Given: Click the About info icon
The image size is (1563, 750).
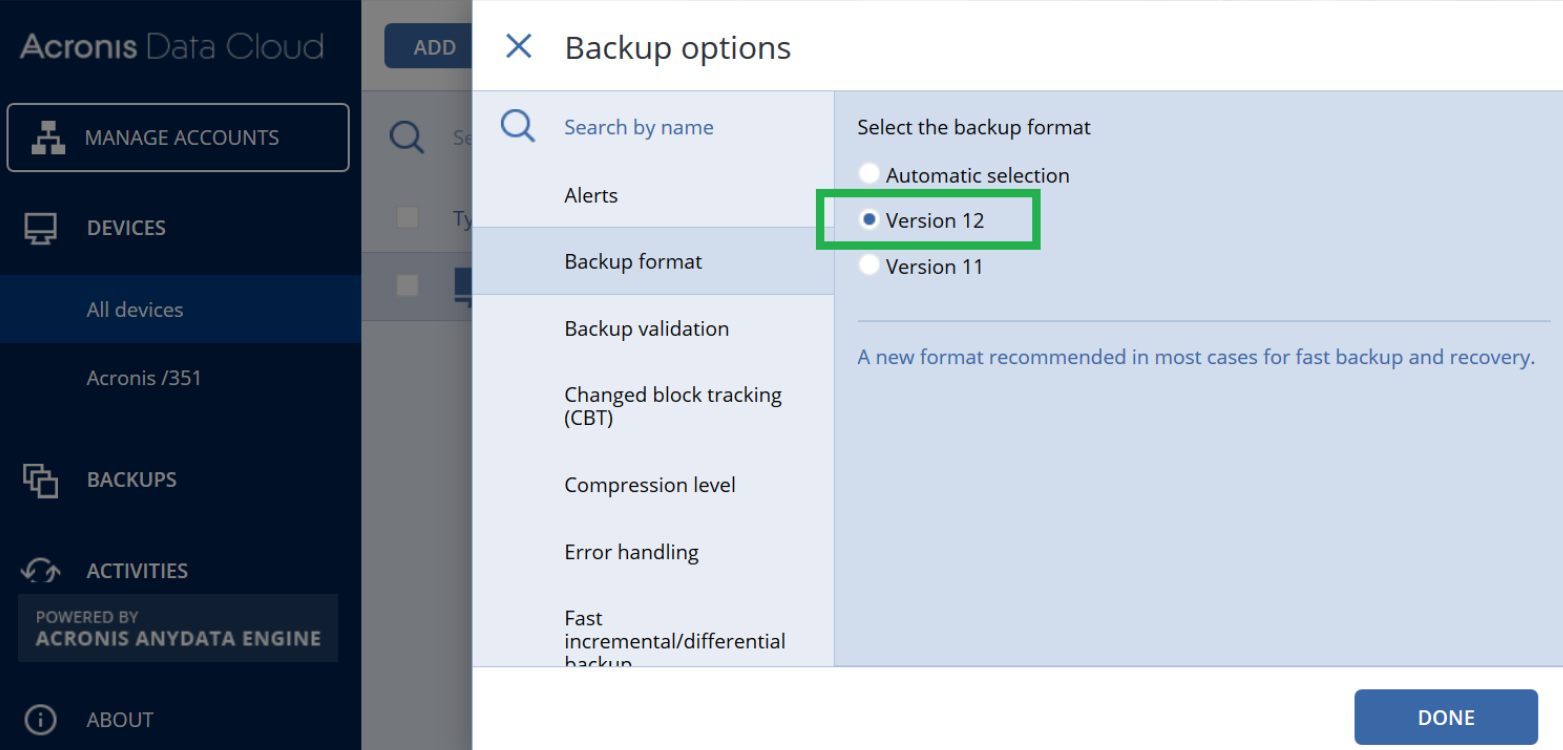Looking at the screenshot, I should coord(40,719).
